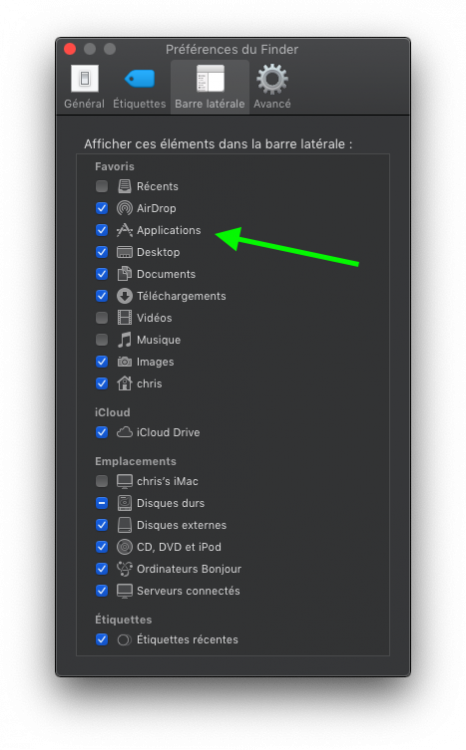The image size is (466, 750).
Task: Toggle the Disques durs mixed-state checkbox
Action: tap(102, 503)
